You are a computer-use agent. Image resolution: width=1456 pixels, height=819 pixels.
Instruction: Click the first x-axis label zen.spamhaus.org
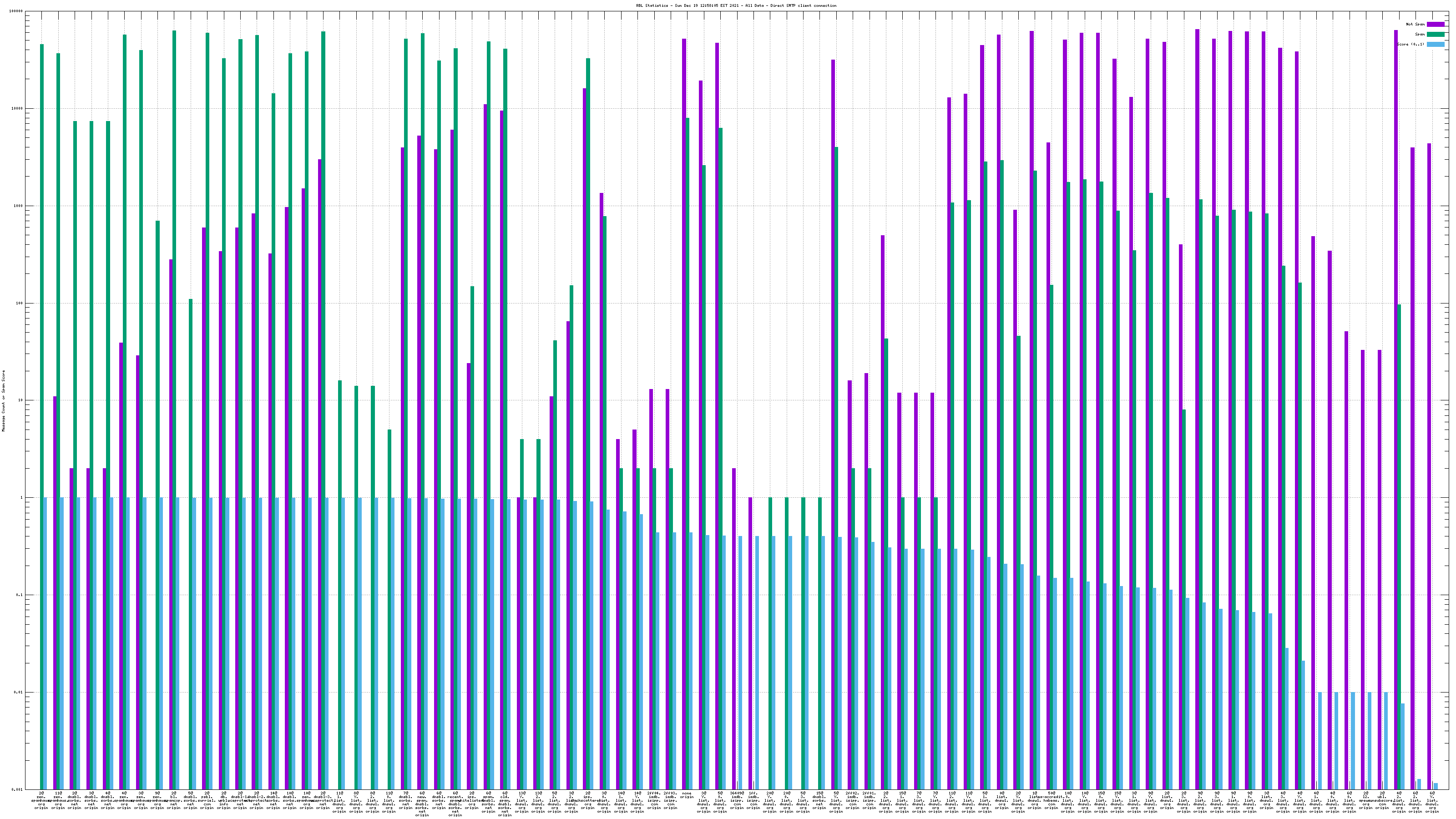coord(42,801)
